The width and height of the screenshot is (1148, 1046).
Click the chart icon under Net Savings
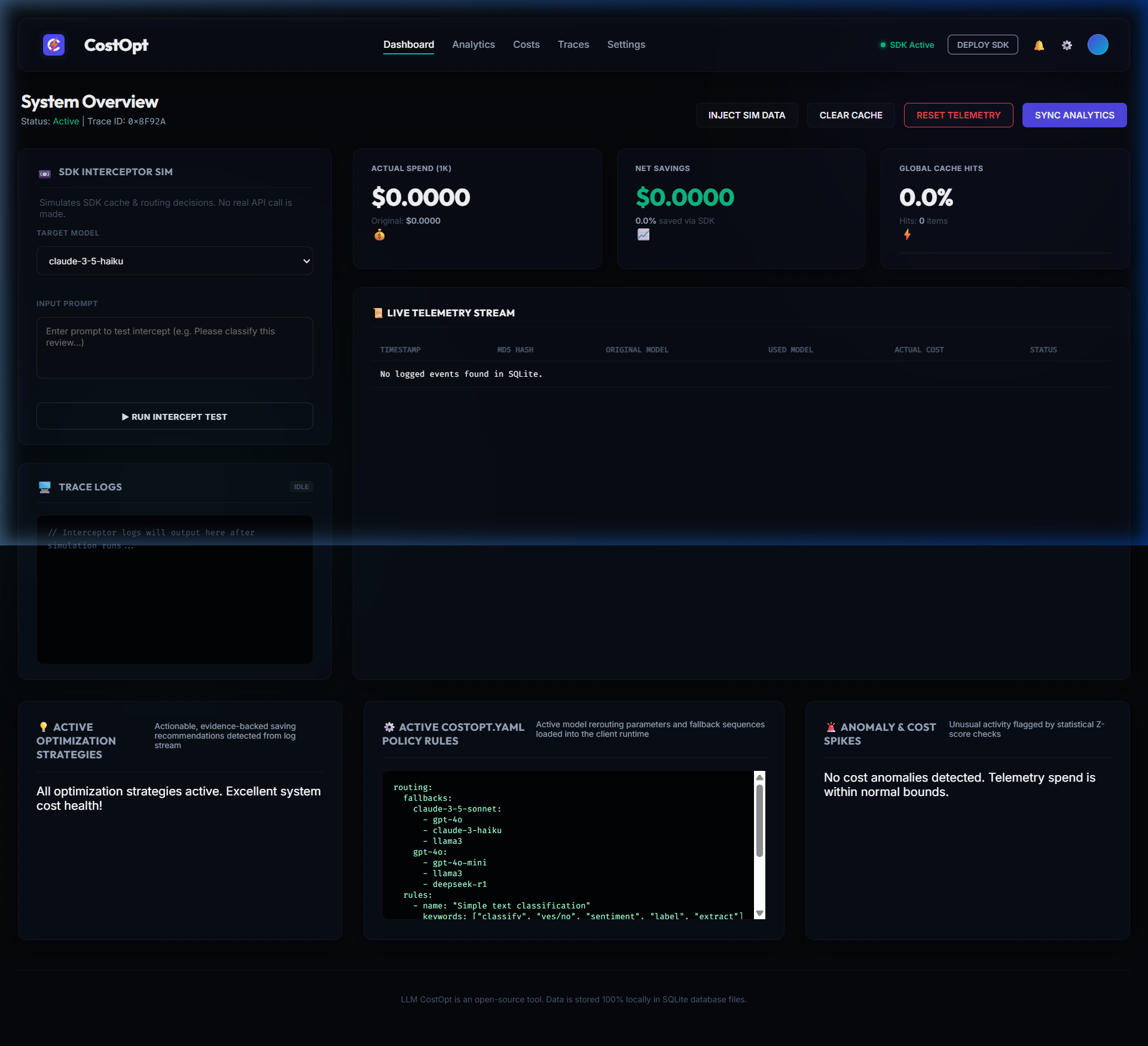pyautogui.click(x=643, y=235)
